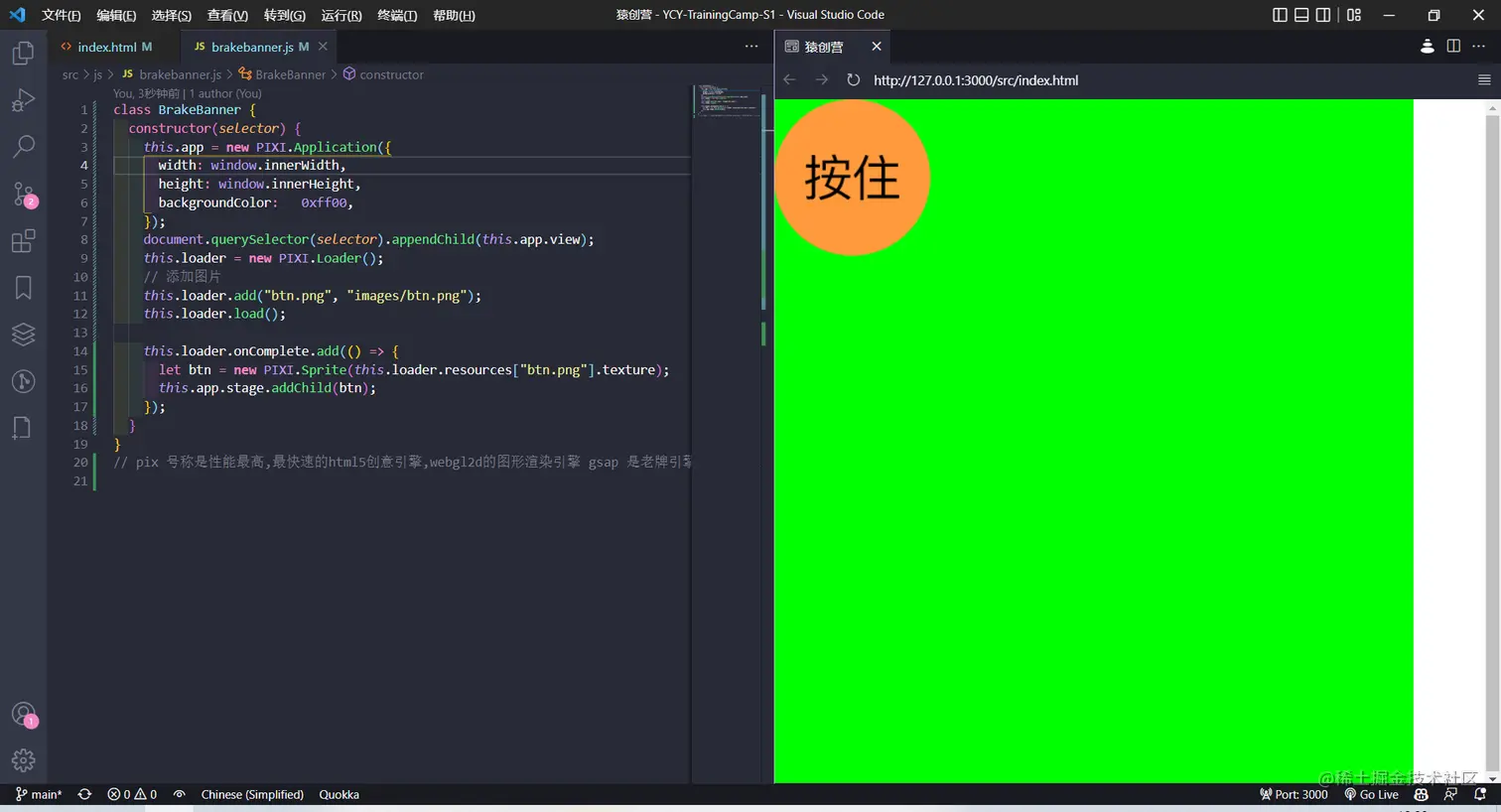
Task: Open more actions for the code editor group
Action: tap(751, 47)
